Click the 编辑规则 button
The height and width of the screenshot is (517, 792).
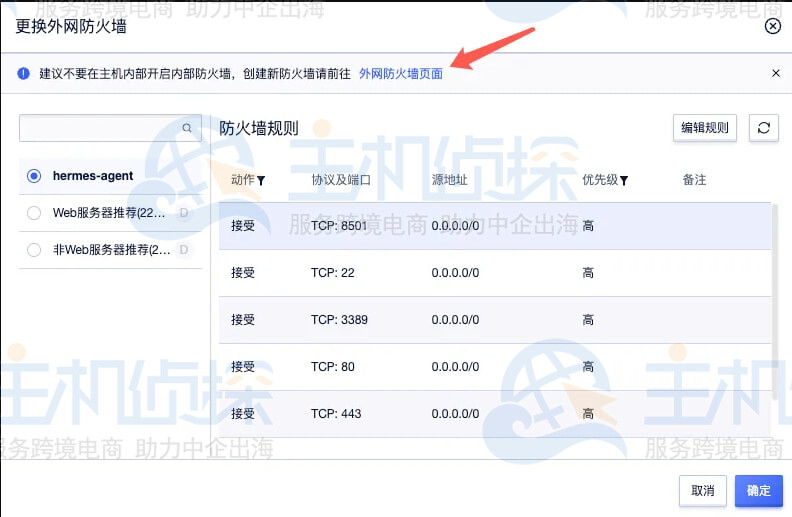click(x=705, y=128)
